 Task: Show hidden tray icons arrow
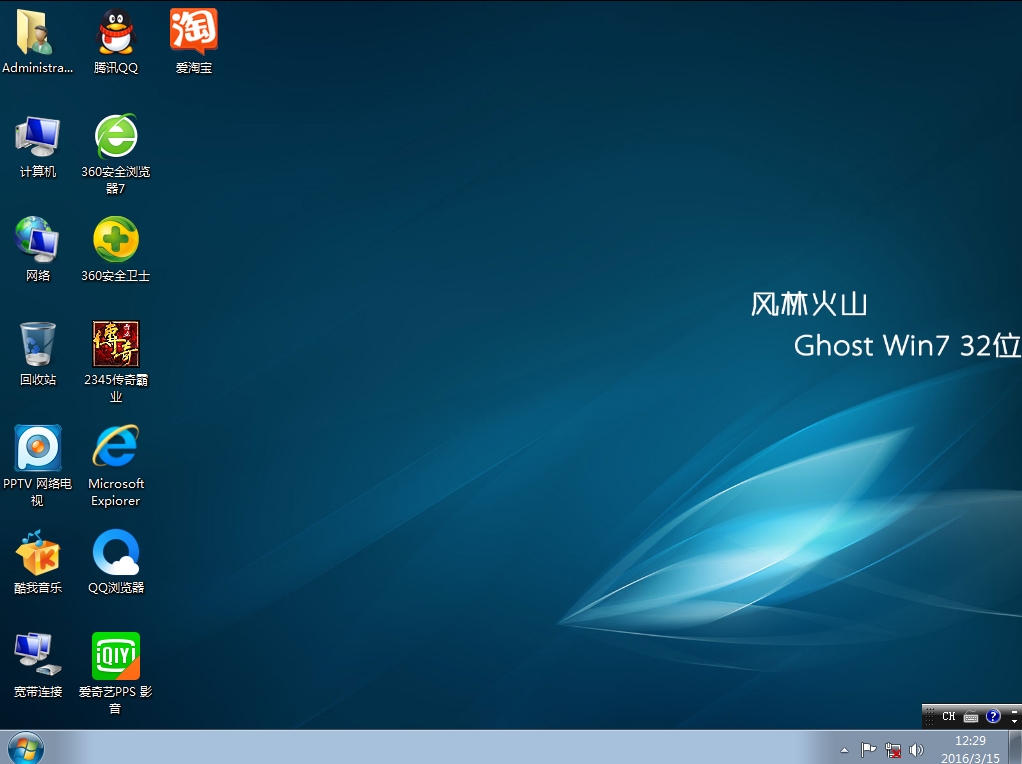click(x=844, y=750)
